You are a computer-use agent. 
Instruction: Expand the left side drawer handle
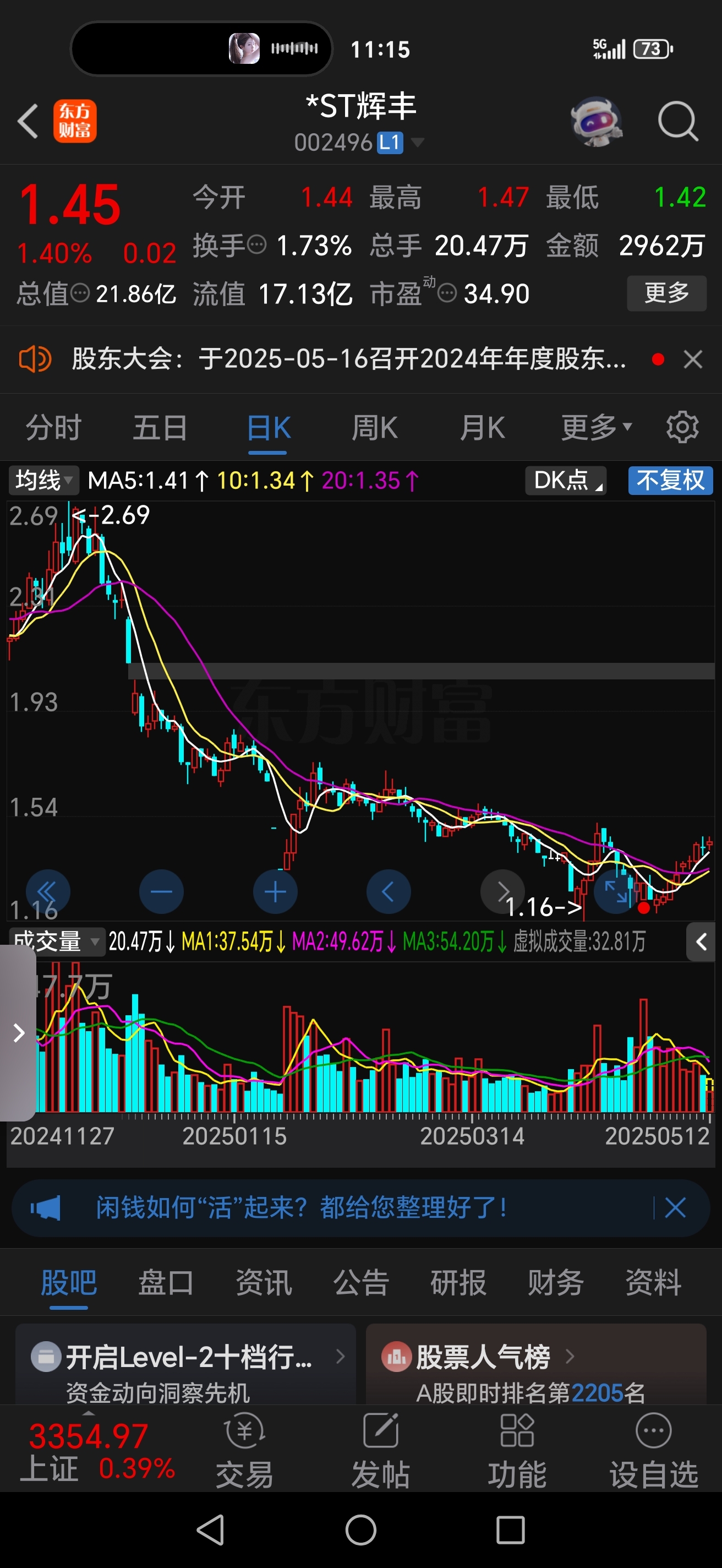18,1032
